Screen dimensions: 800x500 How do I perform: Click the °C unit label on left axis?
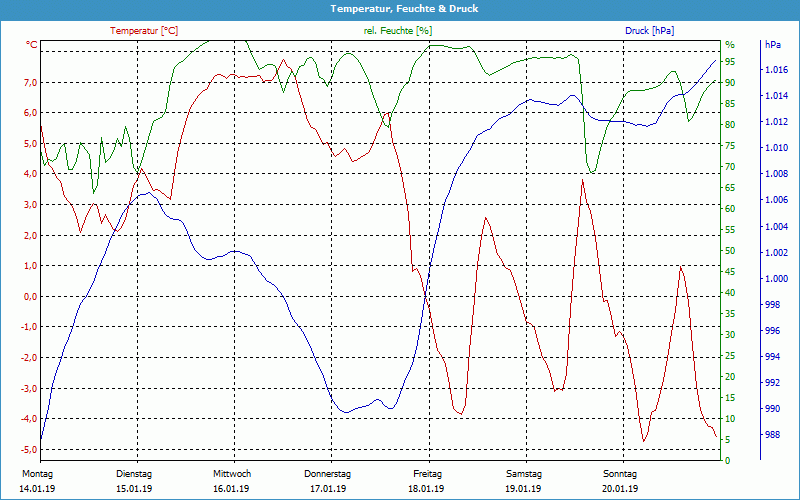click(x=32, y=45)
